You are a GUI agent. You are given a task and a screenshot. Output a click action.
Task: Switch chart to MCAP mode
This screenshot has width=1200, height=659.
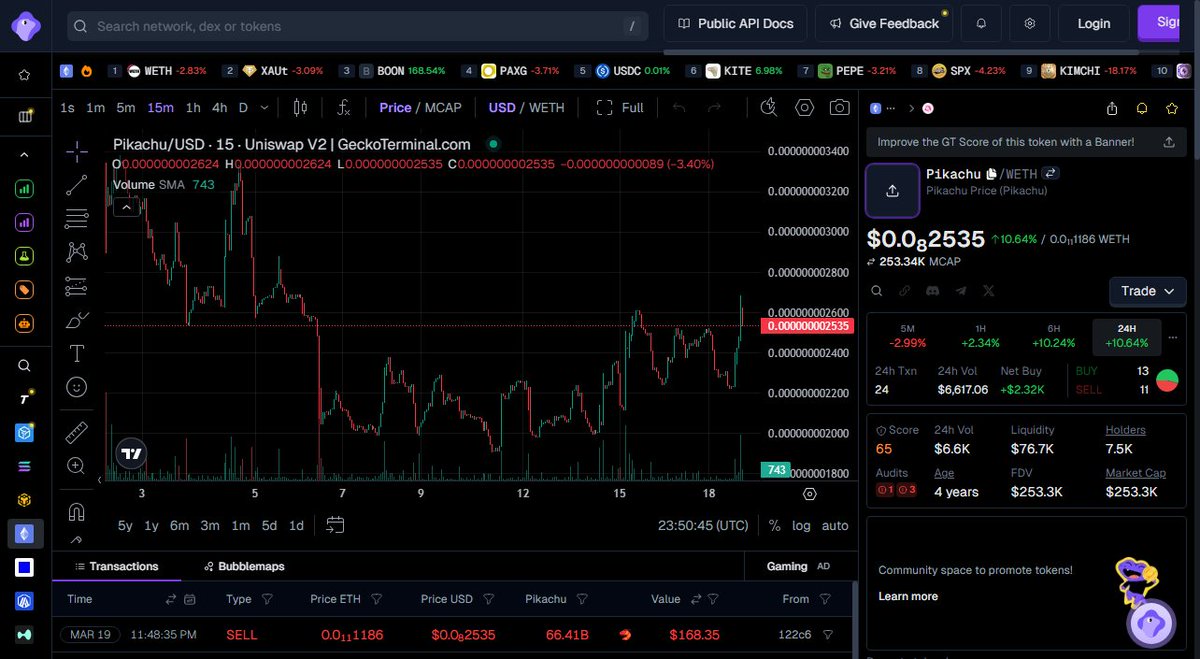(x=444, y=107)
